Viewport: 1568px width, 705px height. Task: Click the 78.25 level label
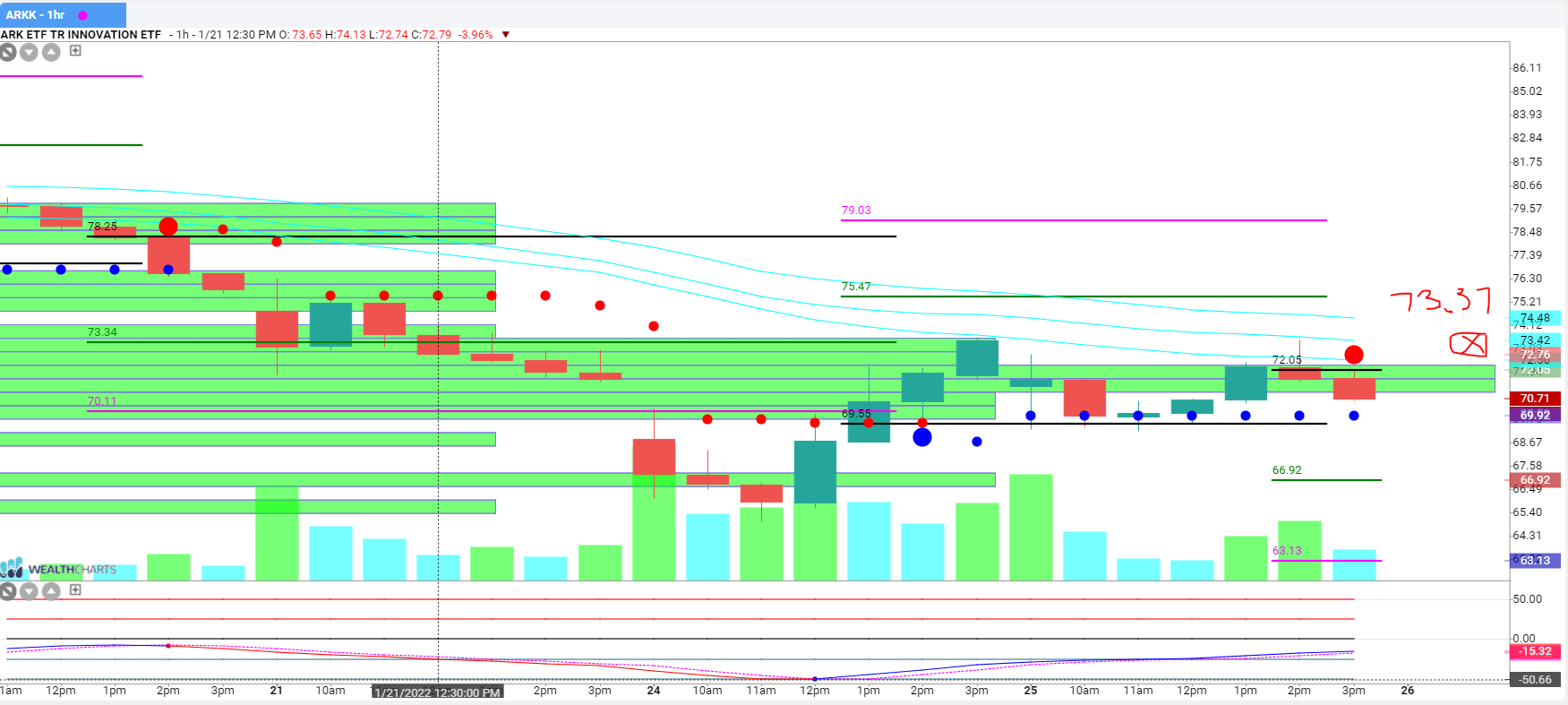pos(102,227)
